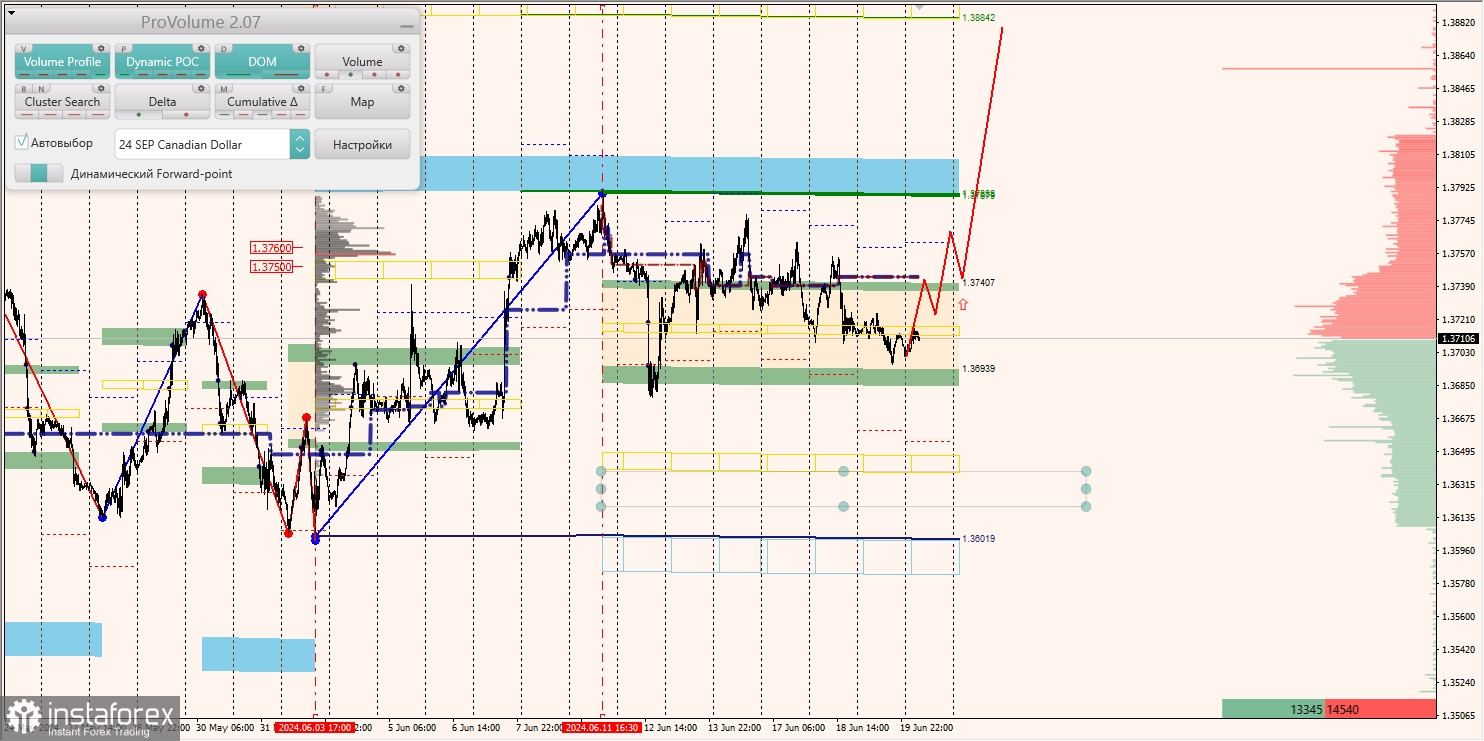Click the N hotkey tag on Cluster Search
1484x741 pixels.
tap(41, 89)
